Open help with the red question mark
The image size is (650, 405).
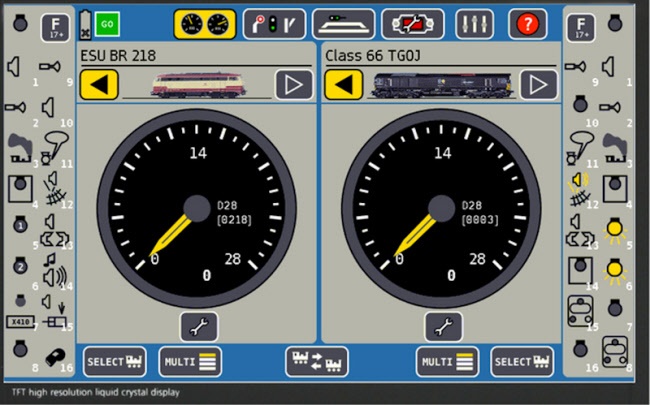(528, 22)
